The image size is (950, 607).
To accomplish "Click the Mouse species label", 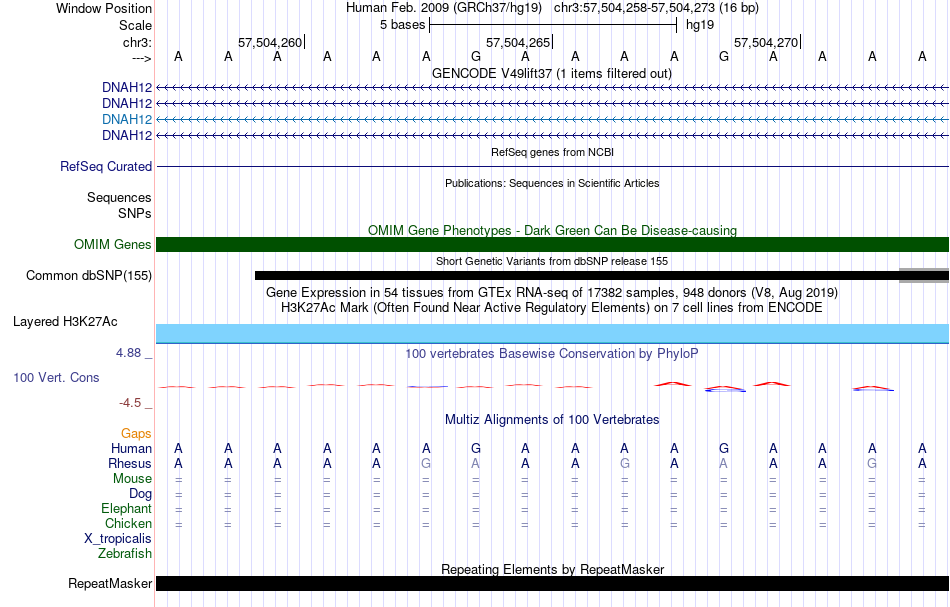I will click(132, 479).
